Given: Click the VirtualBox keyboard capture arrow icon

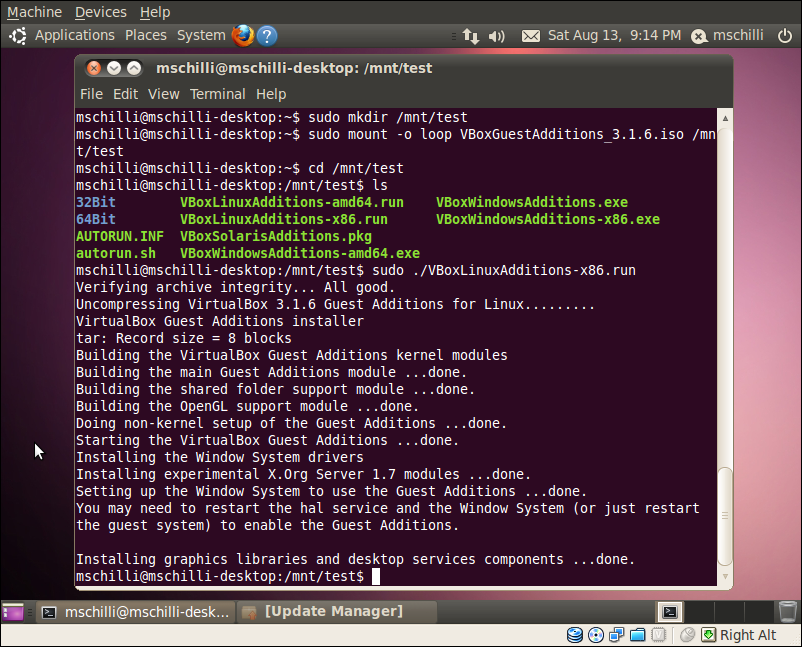Looking at the screenshot, I should tap(708, 635).
